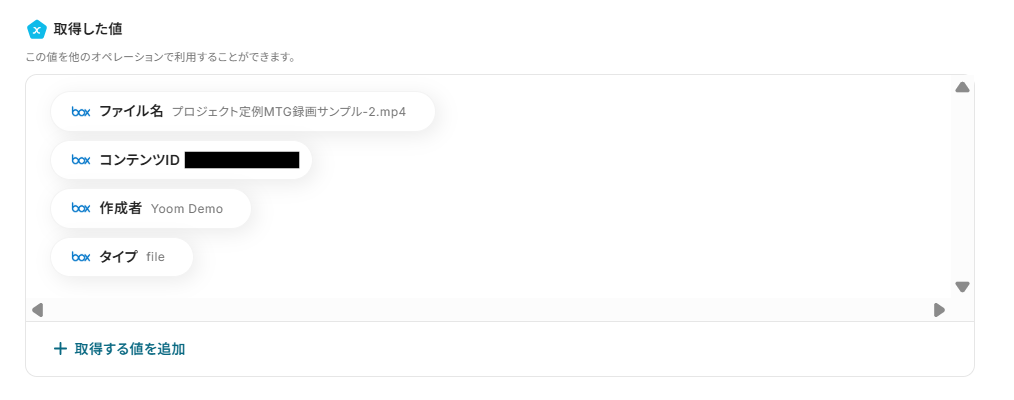This screenshot has width=1014, height=400.
Task: Click the Box icon beside タイプ
Action: pyautogui.click(x=81, y=257)
